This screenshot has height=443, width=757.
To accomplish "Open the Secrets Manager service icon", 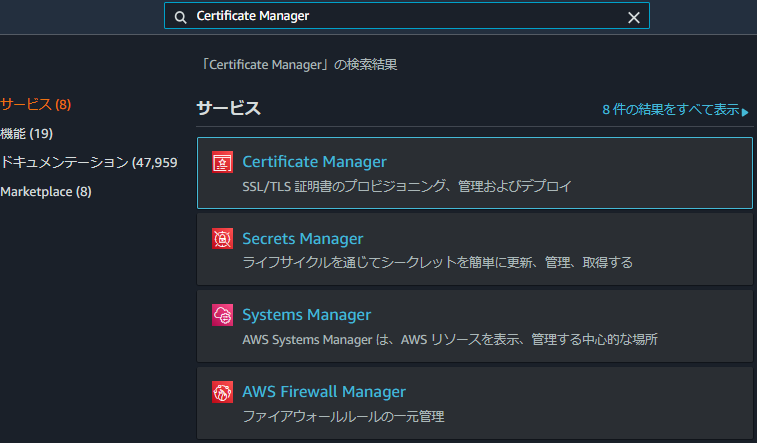I will [x=222, y=238].
